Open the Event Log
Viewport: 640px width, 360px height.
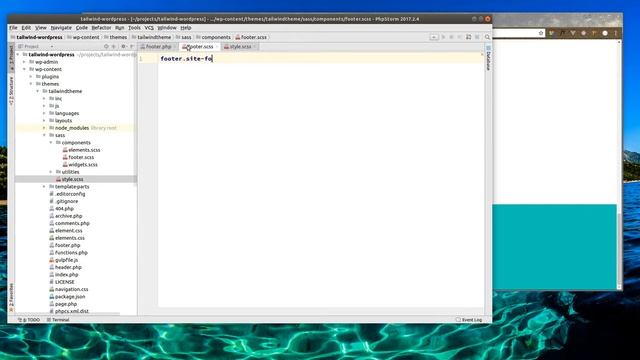(x=469, y=320)
